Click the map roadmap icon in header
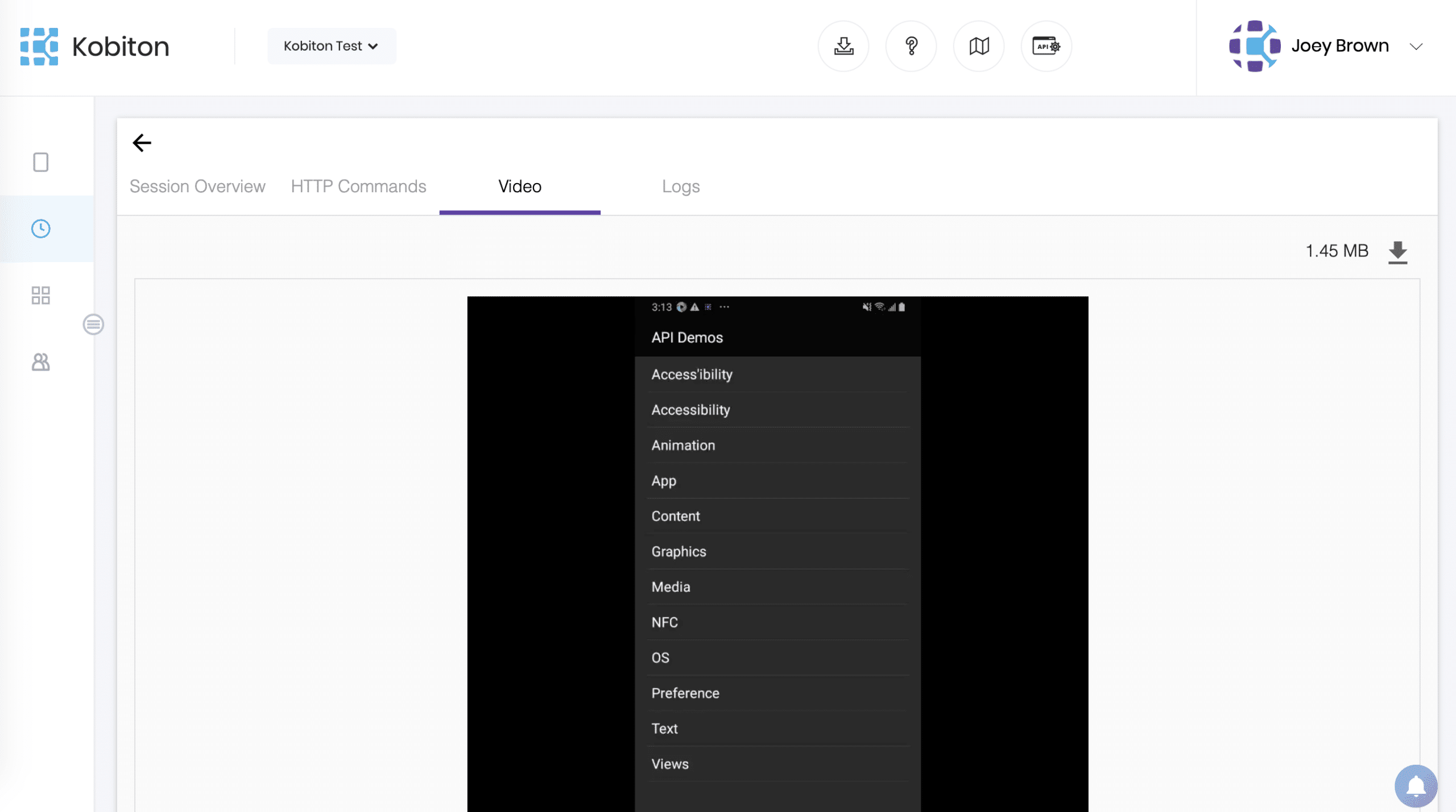Image resolution: width=1456 pixels, height=812 pixels. click(979, 46)
